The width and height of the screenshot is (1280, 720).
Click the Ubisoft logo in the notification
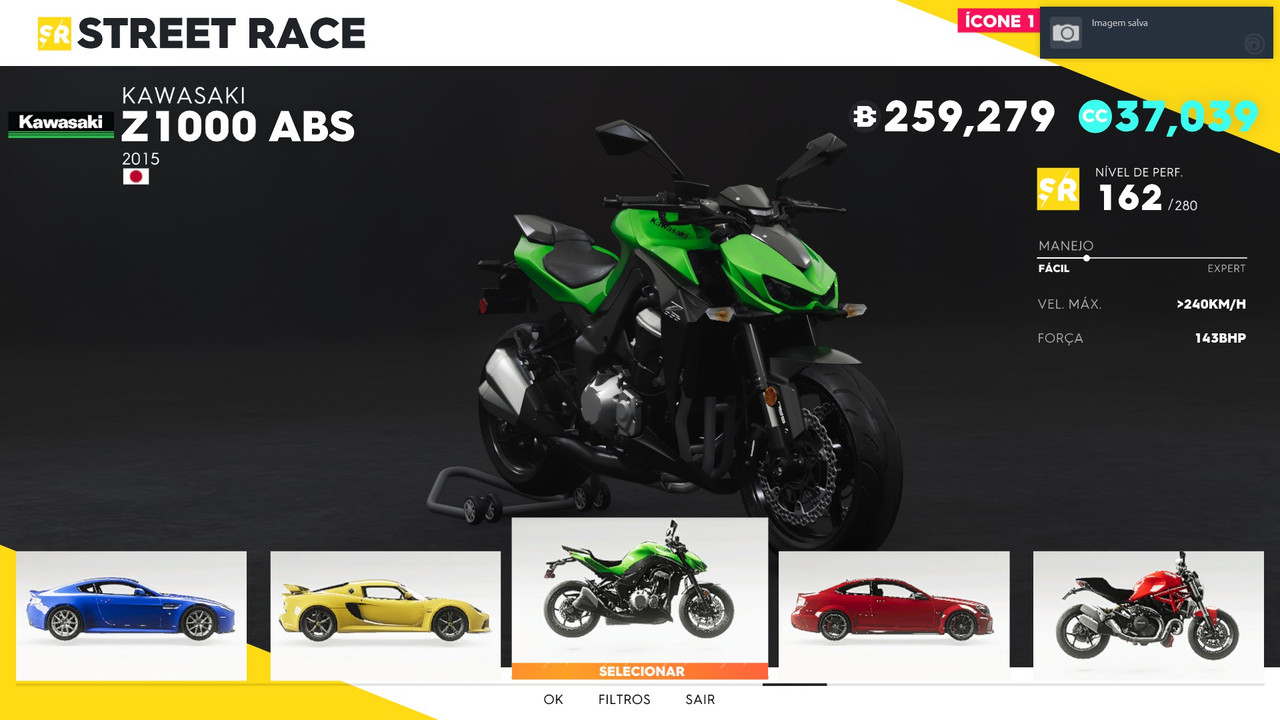tap(1253, 44)
